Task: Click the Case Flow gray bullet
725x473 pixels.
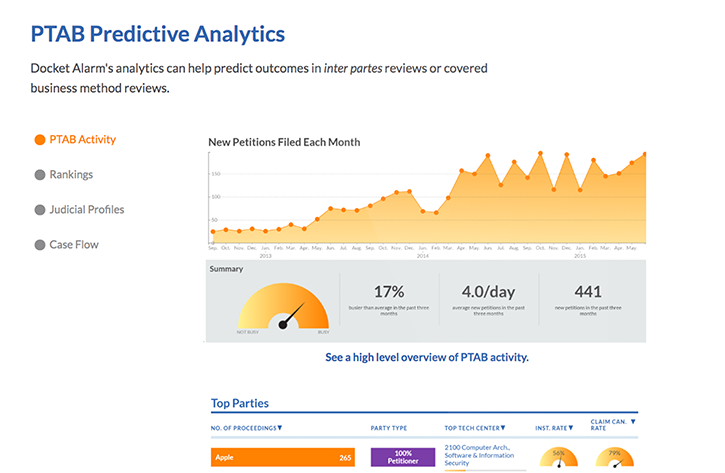Action: tap(40, 245)
